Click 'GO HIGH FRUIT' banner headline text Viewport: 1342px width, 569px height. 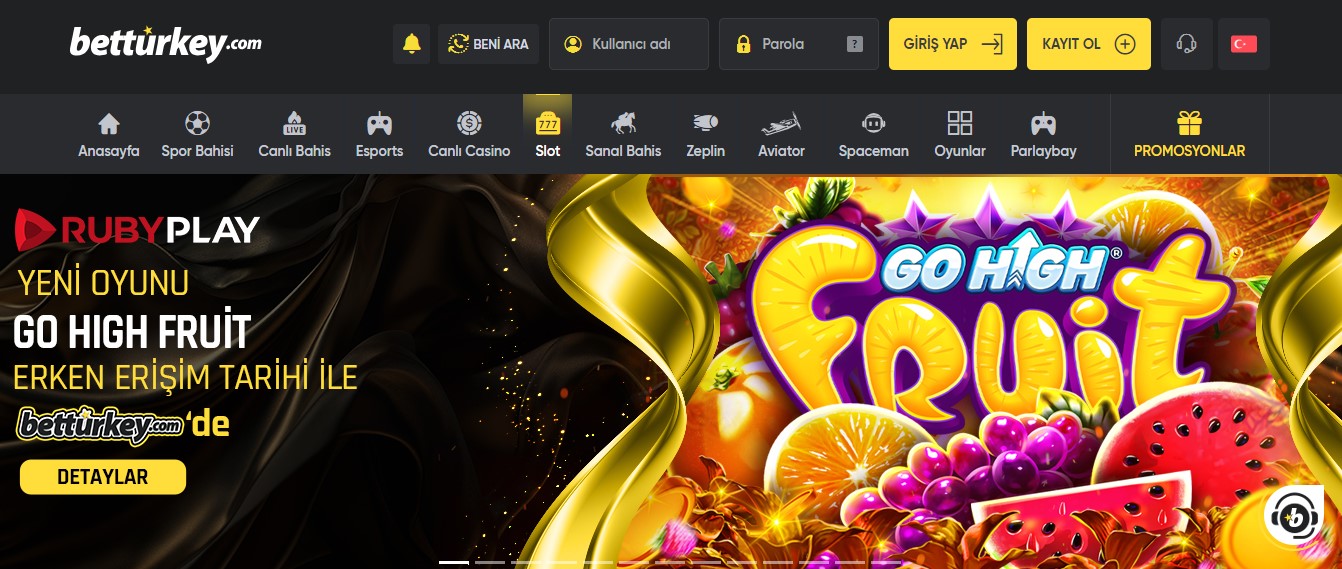pos(131,332)
